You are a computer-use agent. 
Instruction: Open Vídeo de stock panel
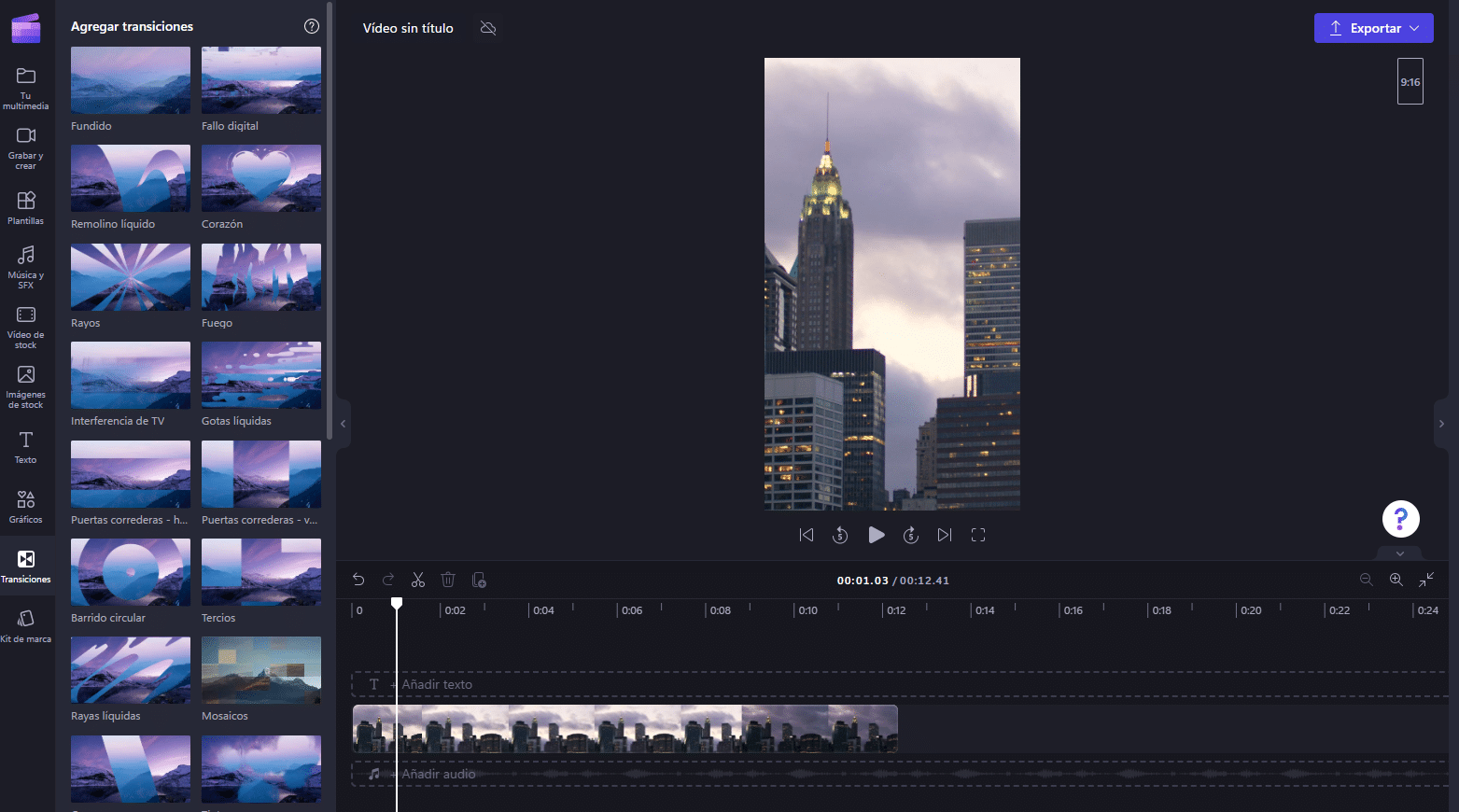[x=26, y=328]
